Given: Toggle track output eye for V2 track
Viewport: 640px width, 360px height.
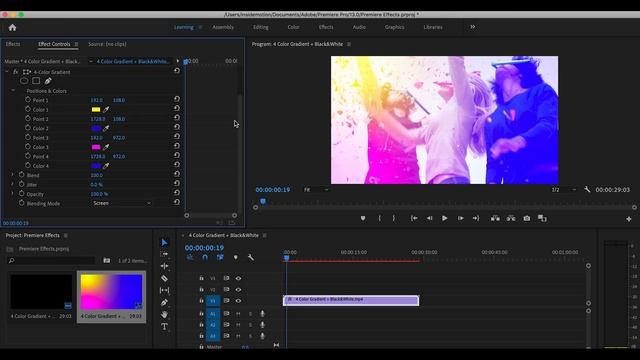Looking at the screenshot, I should point(238,289).
